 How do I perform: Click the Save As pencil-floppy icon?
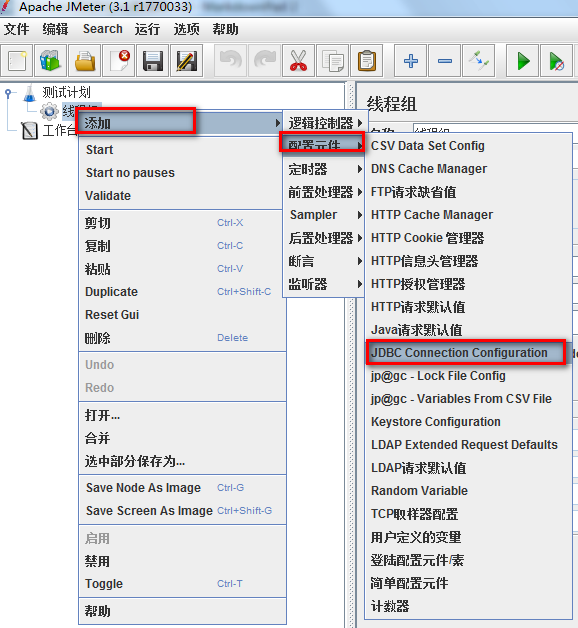(x=187, y=61)
